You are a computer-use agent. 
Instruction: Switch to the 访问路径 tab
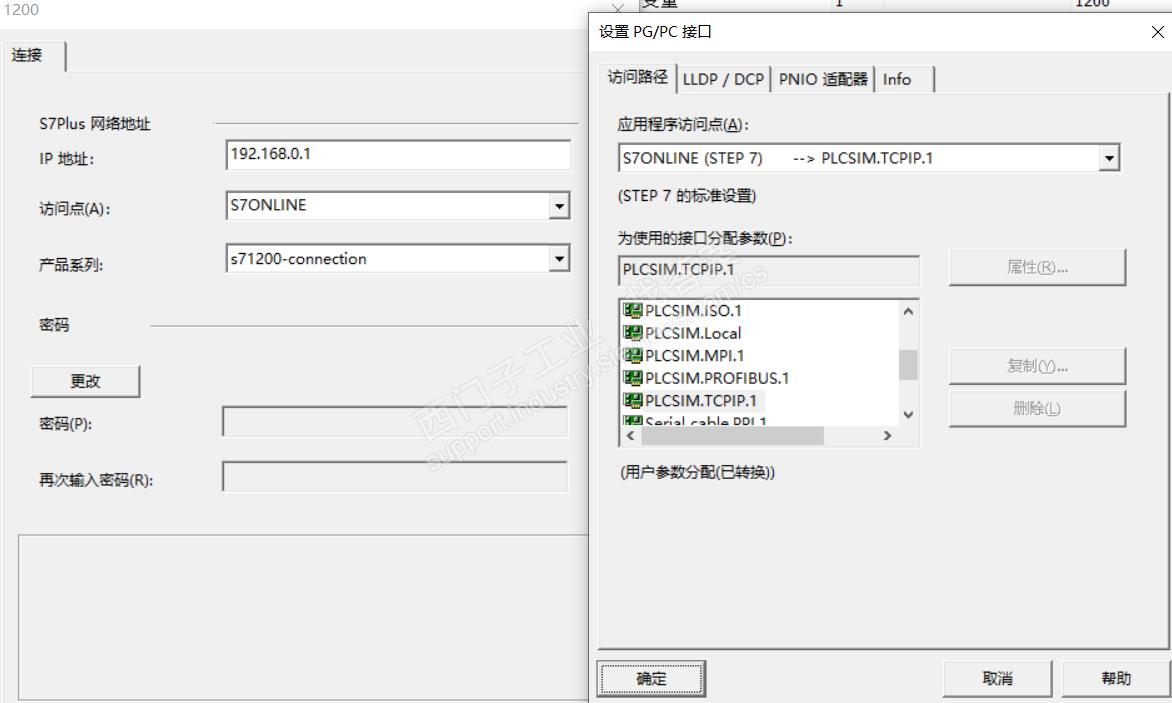[x=638, y=77]
